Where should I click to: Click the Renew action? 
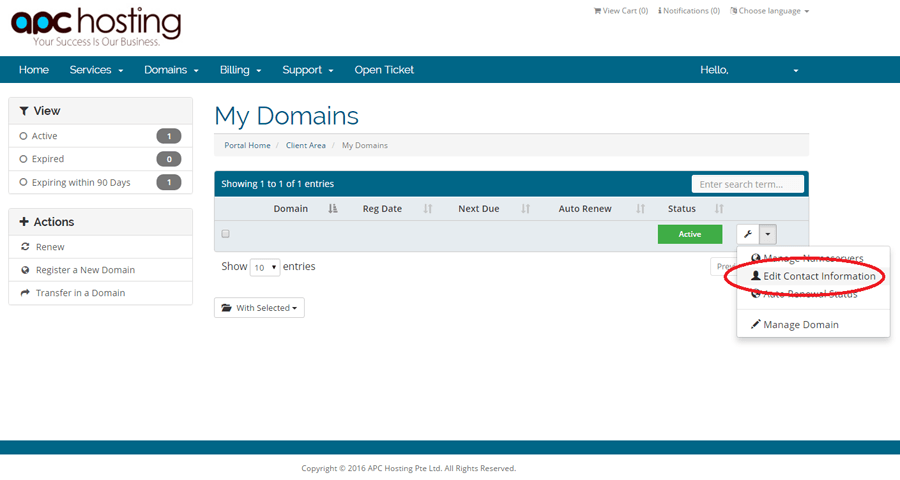tap(100, 247)
